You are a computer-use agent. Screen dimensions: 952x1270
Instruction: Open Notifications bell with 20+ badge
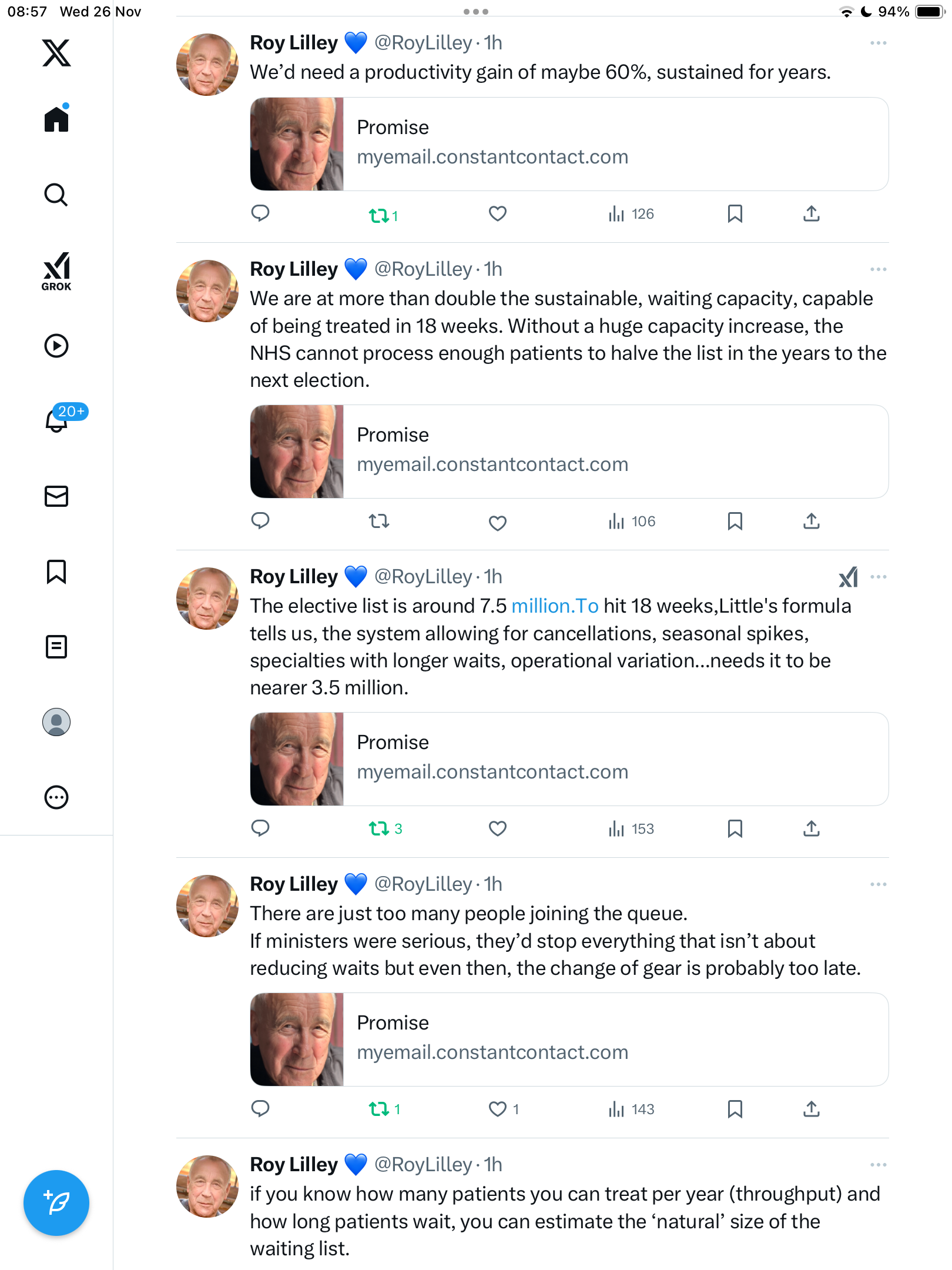coord(58,420)
